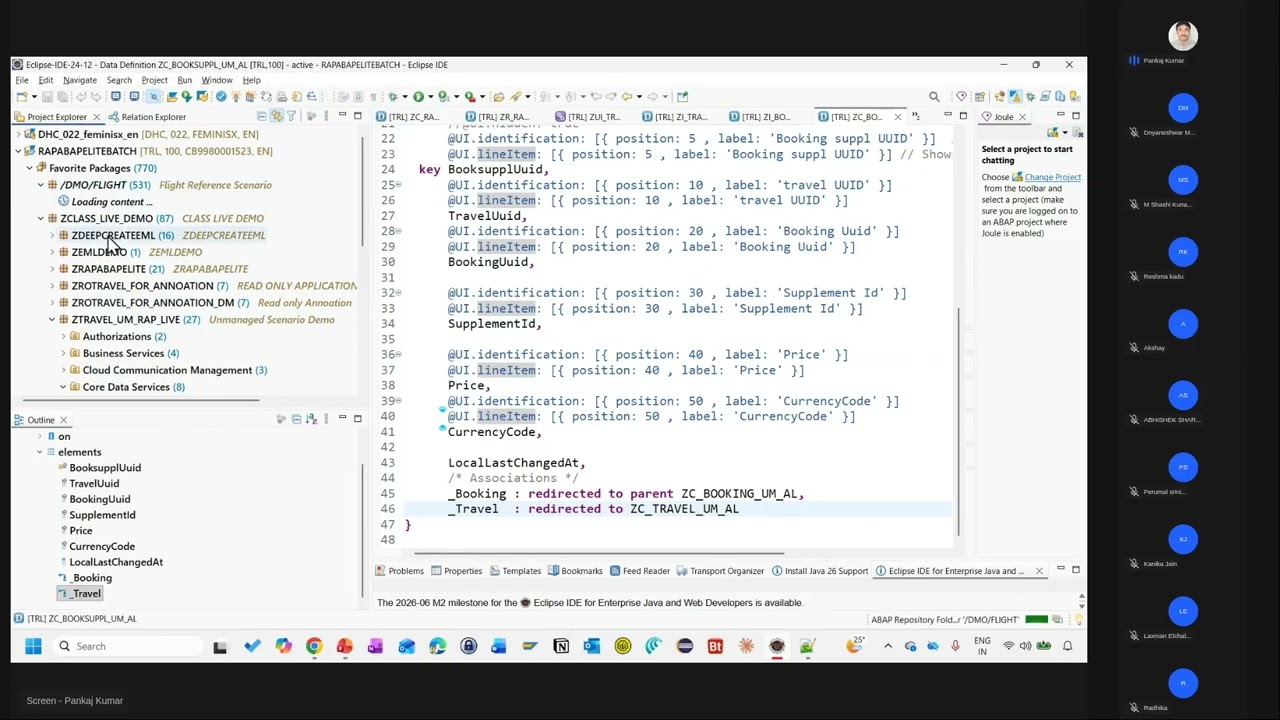Switch to the Relation Explorer tab
The height and width of the screenshot is (720, 1280).
pyautogui.click(x=147, y=117)
